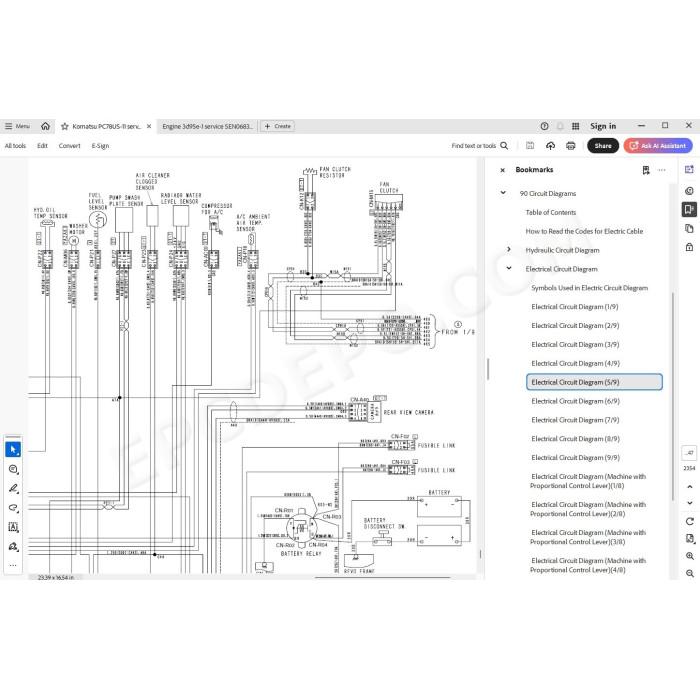Image resolution: width=700 pixels, height=700 pixels.
Task: Open Electrical Circuit Diagram (2/9) bookmark
Action: 575,325
